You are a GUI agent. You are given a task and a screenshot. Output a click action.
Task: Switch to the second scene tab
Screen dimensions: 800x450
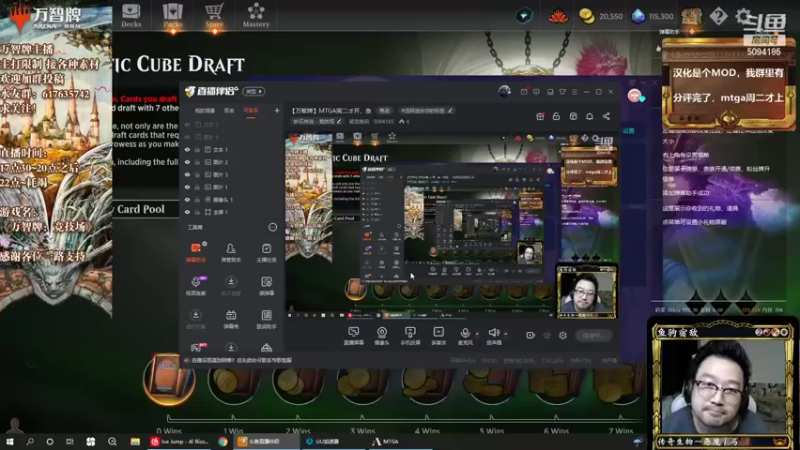(x=229, y=110)
